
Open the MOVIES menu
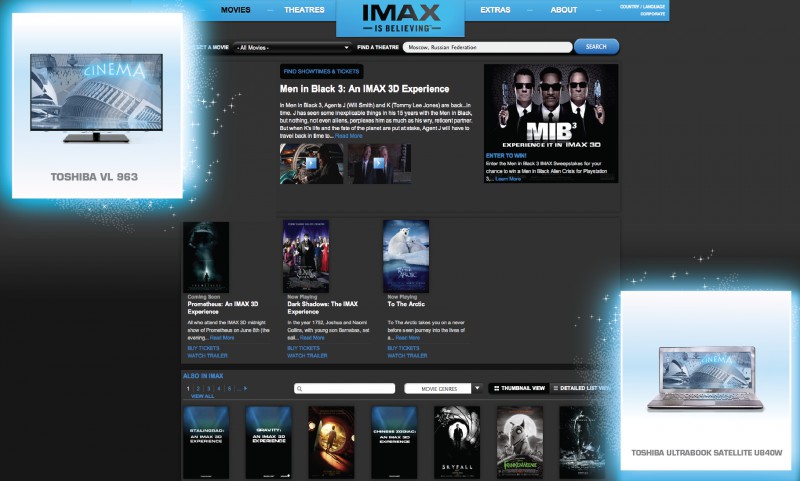[235, 10]
